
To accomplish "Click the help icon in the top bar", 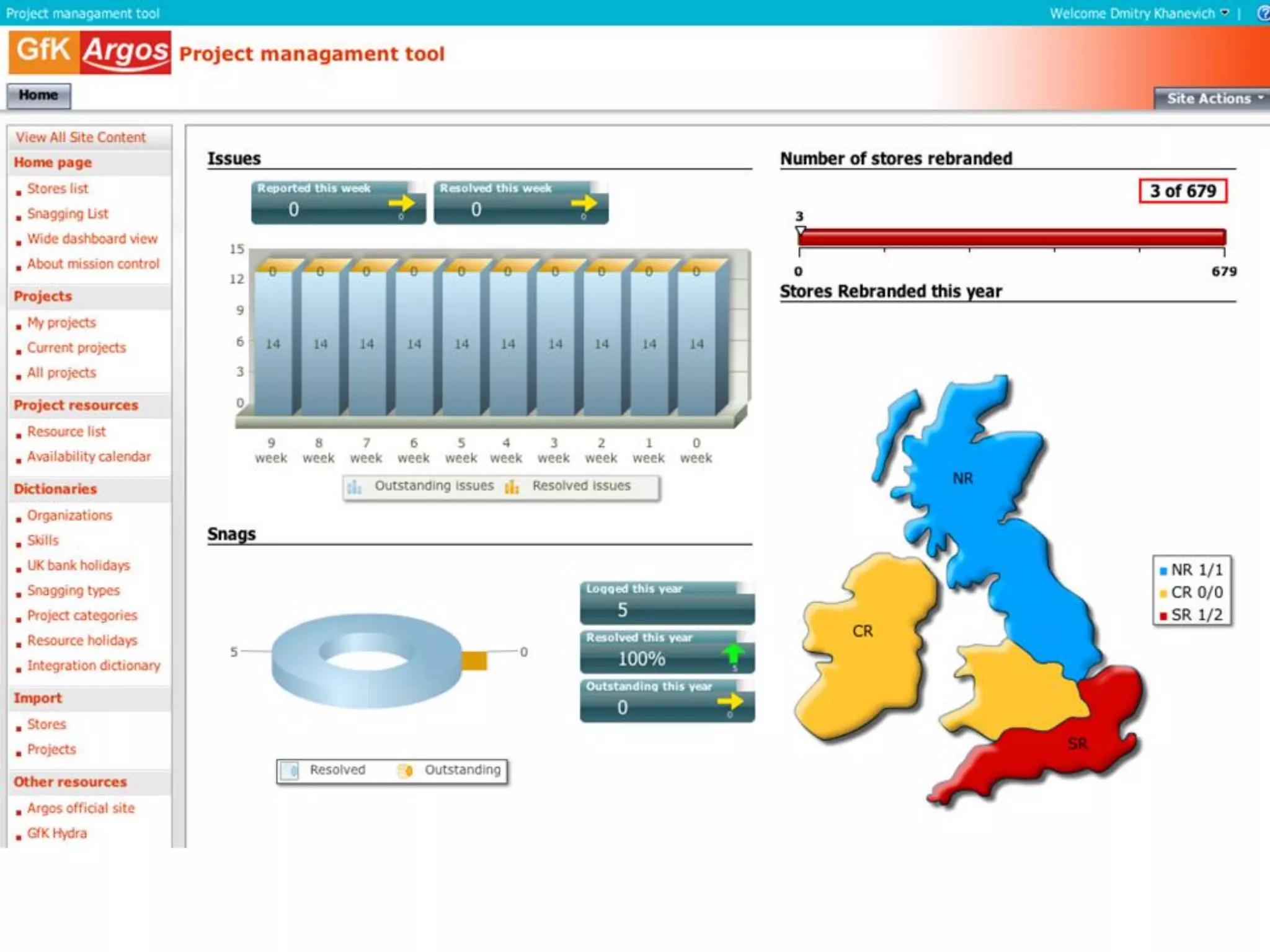I will 1263,13.
